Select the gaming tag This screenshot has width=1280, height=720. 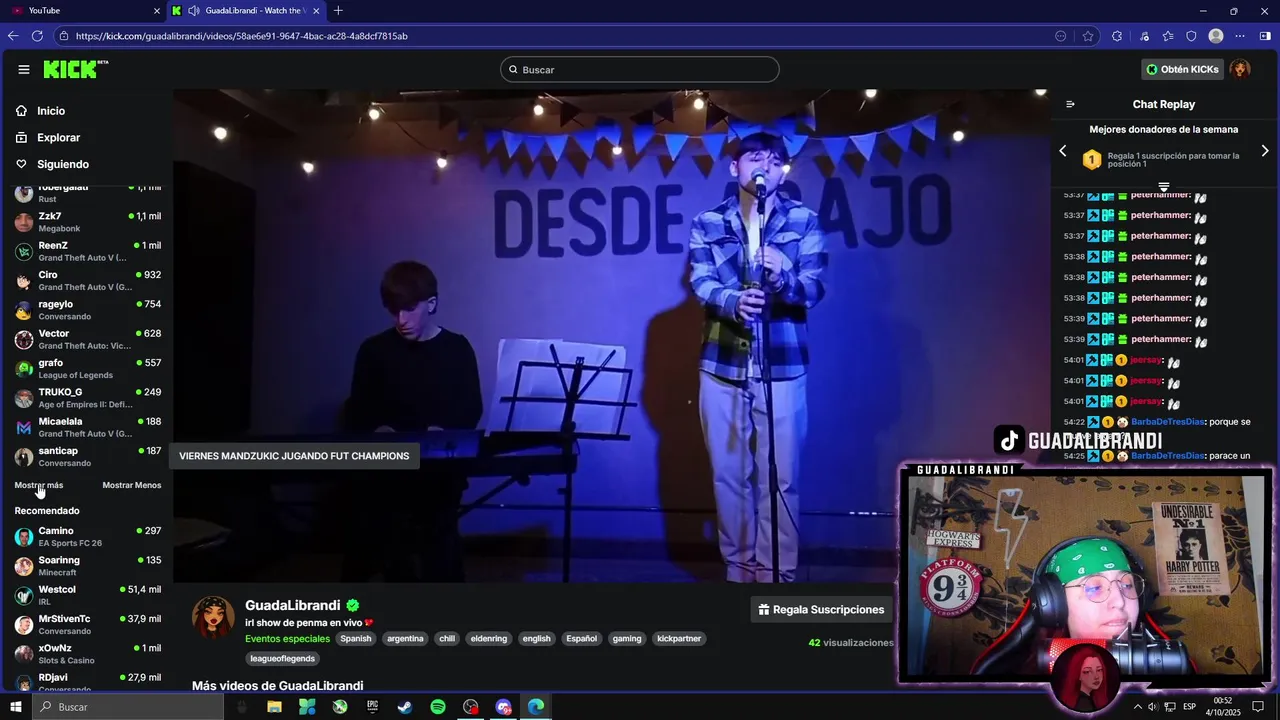point(627,638)
